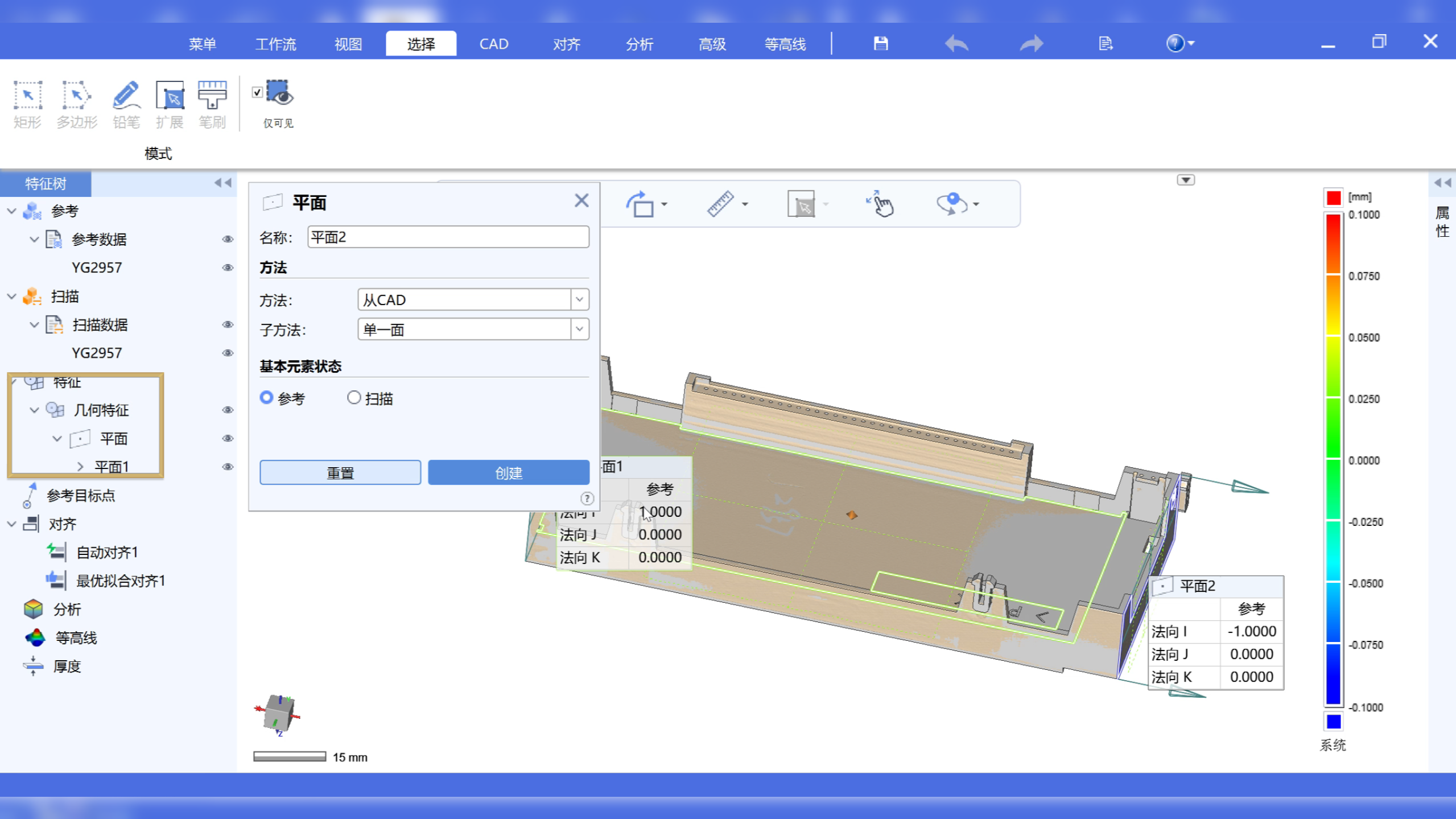Click the 创建 create button

click(x=509, y=472)
